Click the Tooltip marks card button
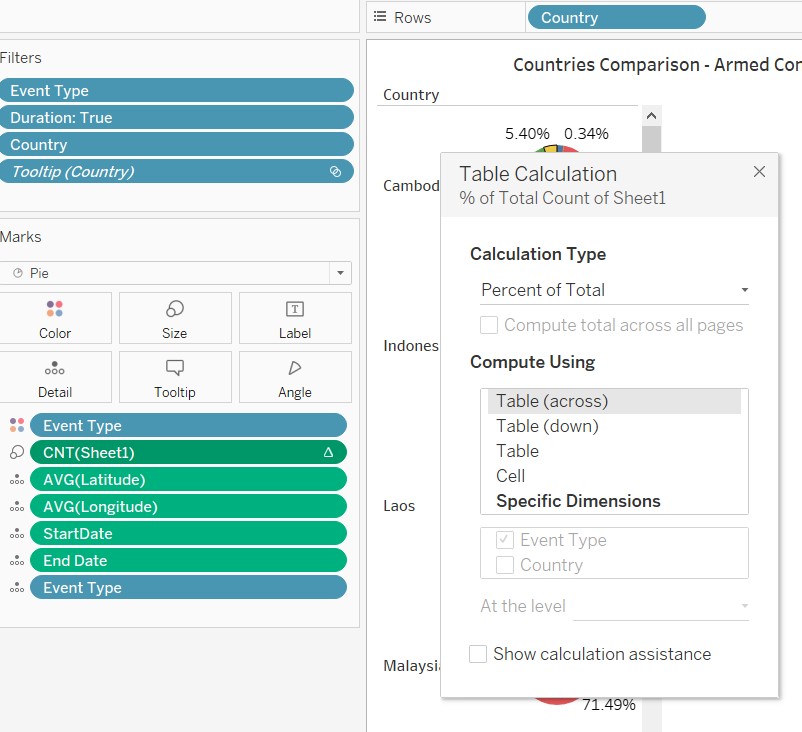 point(175,377)
